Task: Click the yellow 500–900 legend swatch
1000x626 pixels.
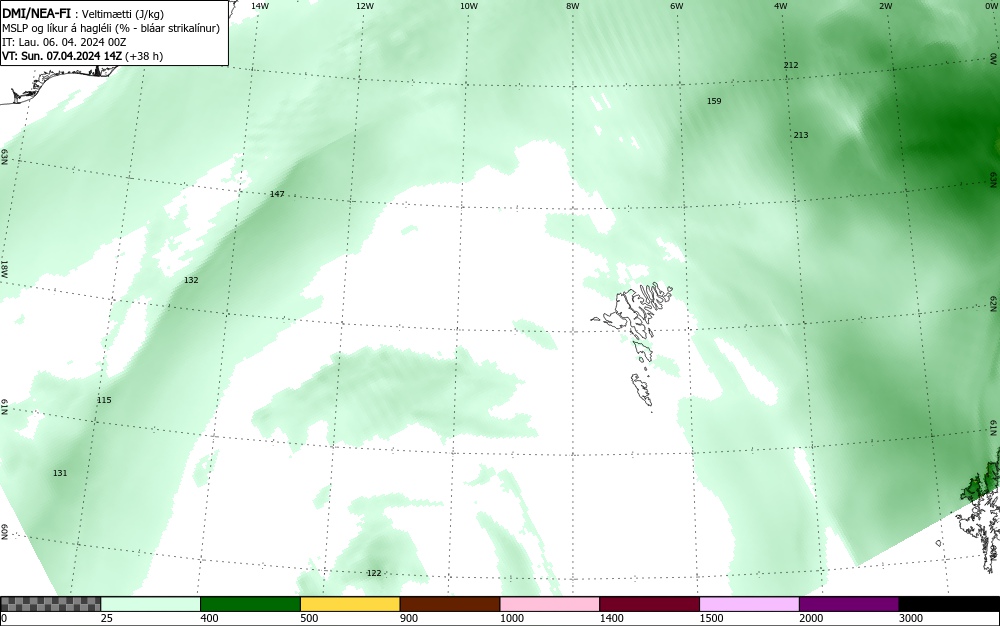Action: click(349, 604)
